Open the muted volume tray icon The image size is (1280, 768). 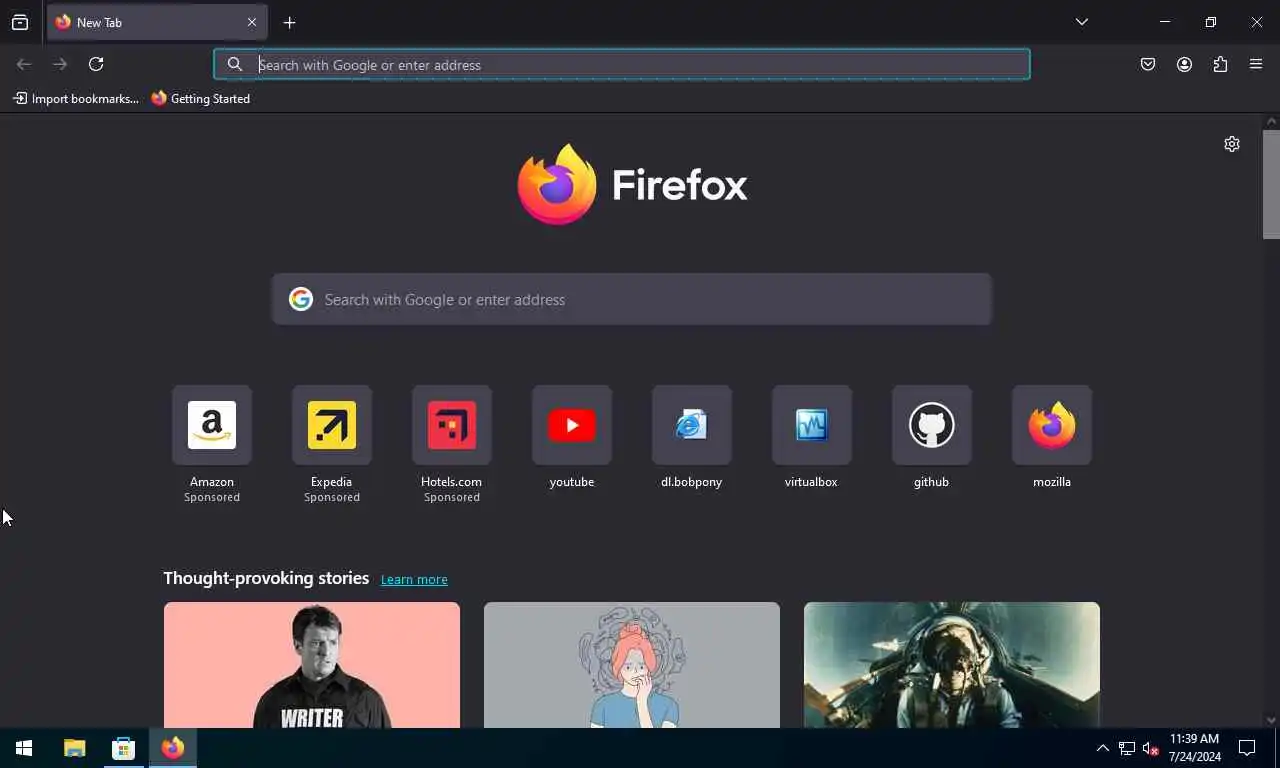[x=1150, y=748]
